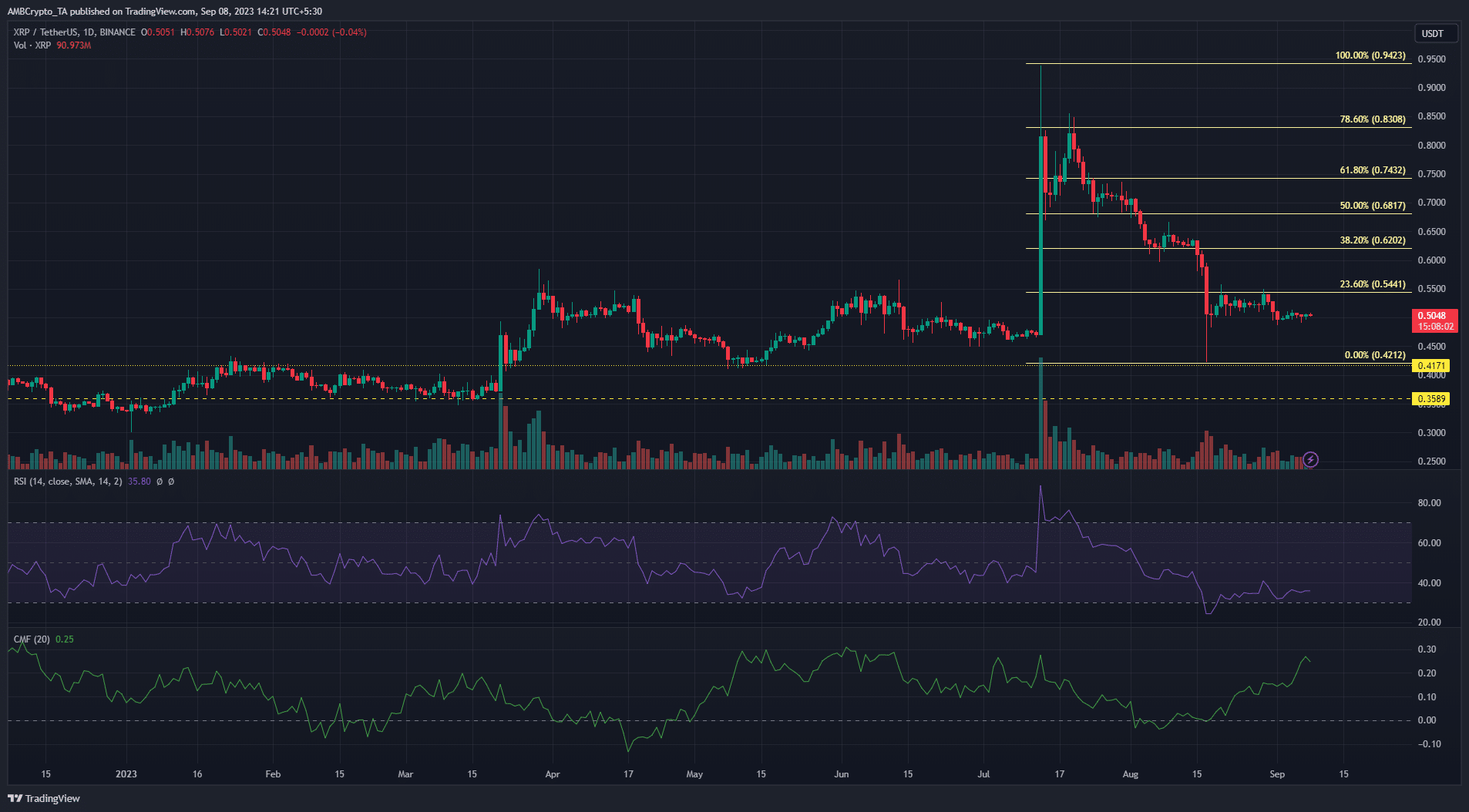Click the Feb label on time axis
The height and width of the screenshot is (812, 1469).
pyautogui.click(x=273, y=774)
